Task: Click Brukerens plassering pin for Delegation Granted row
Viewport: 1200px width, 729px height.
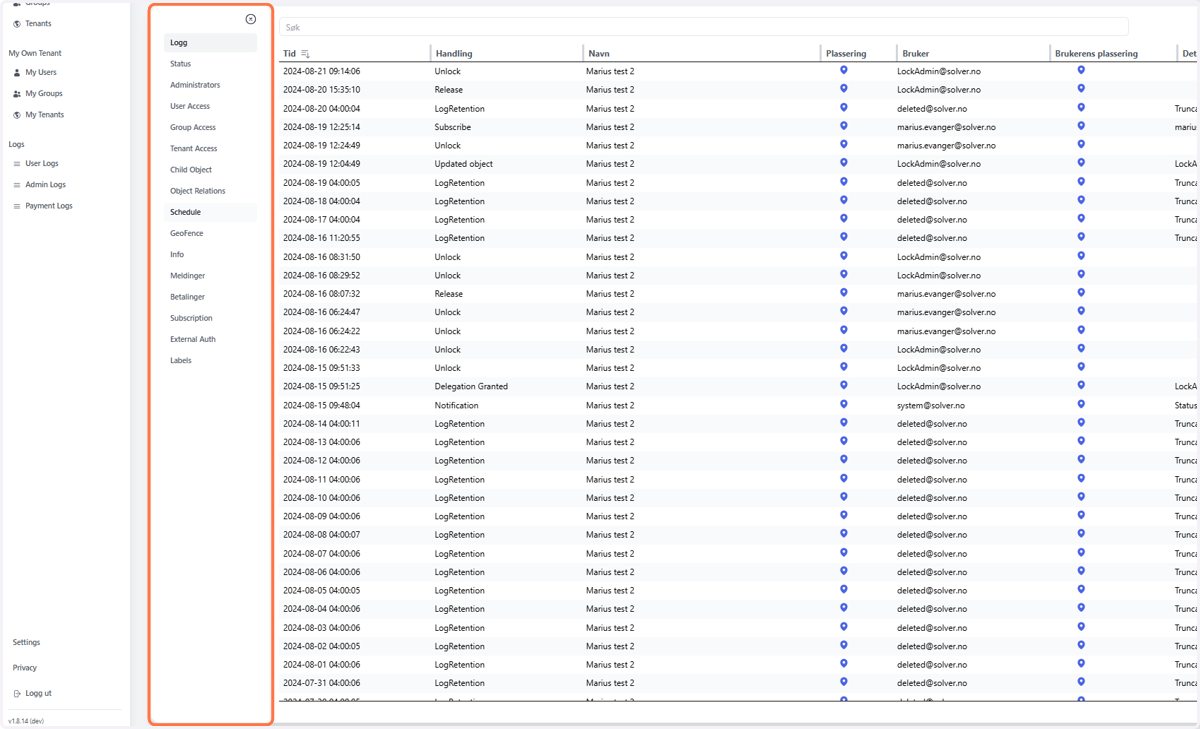Action: pyautogui.click(x=1081, y=386)
